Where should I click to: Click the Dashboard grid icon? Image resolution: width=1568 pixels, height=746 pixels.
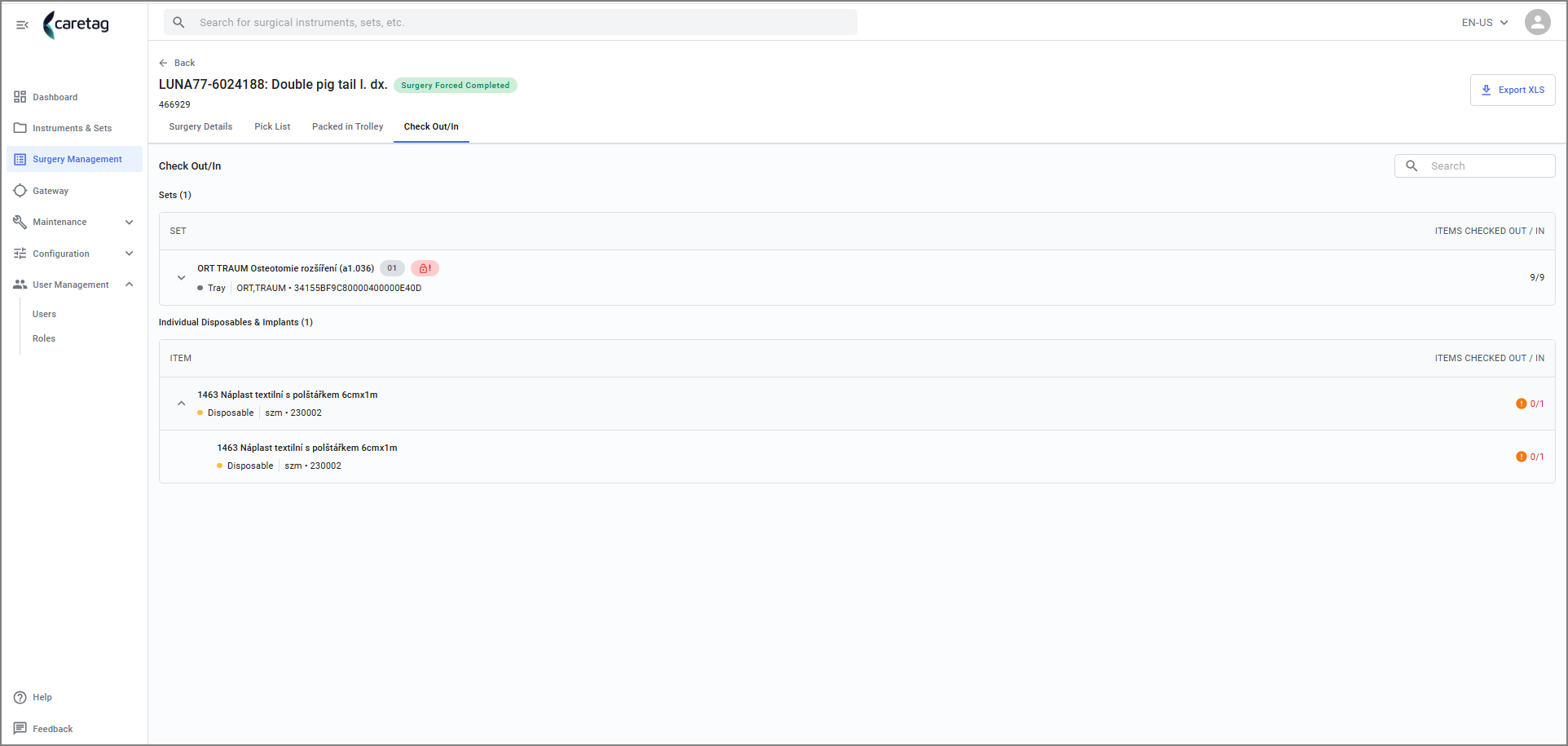pyautogui.click(x=20, y=97)
